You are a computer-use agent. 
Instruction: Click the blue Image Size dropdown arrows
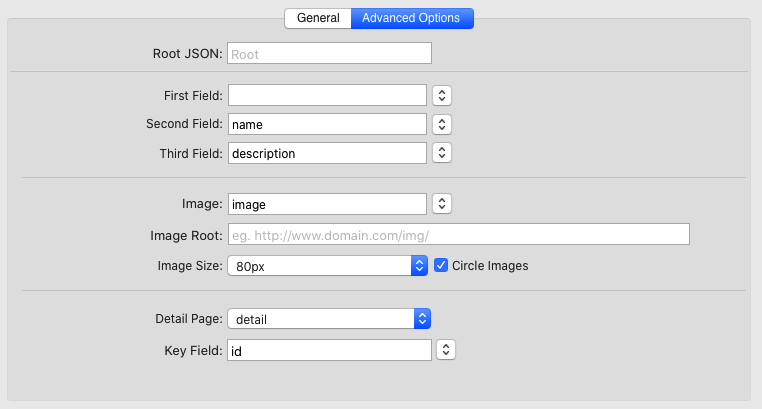click(421, 266)
